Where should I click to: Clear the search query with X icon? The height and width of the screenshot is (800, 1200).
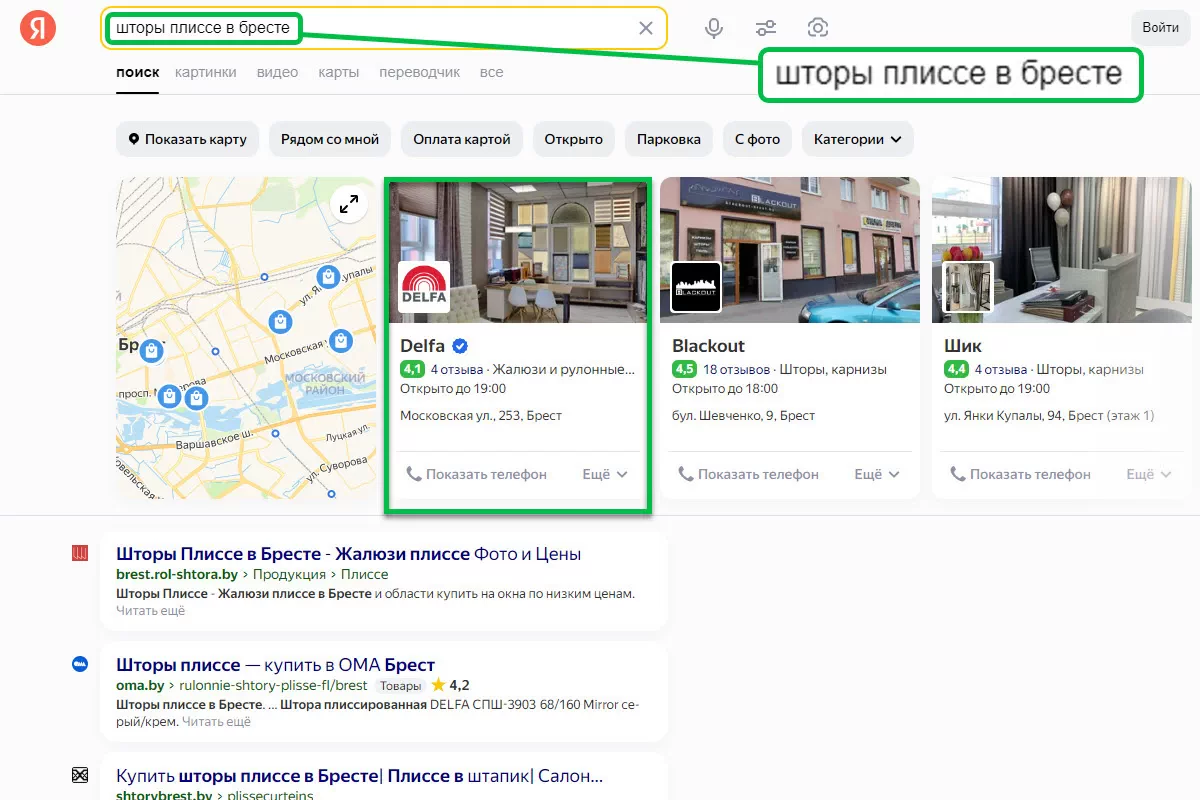pos(646,28)
